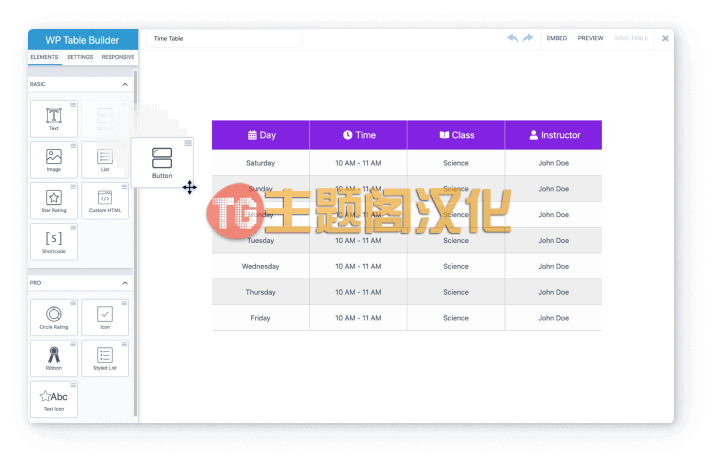The width and height of the screenshot is (718, 466).
Task: Select the Text element icon
Action: pos(54,119)
